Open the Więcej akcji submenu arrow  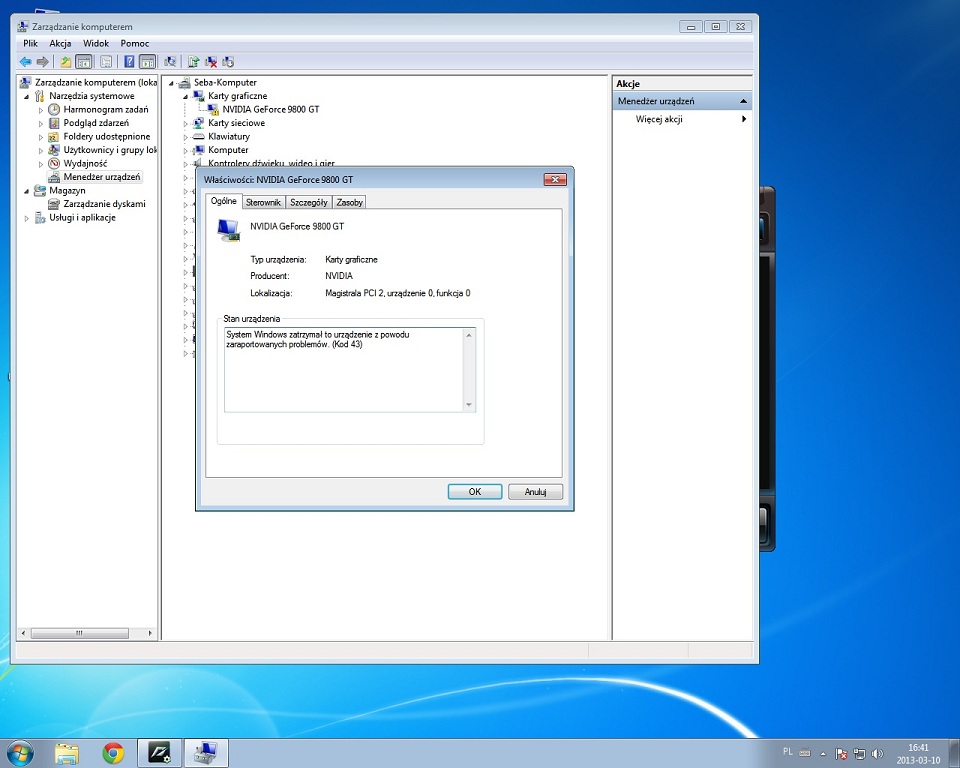pyautogui.click(x=743, y=119)
